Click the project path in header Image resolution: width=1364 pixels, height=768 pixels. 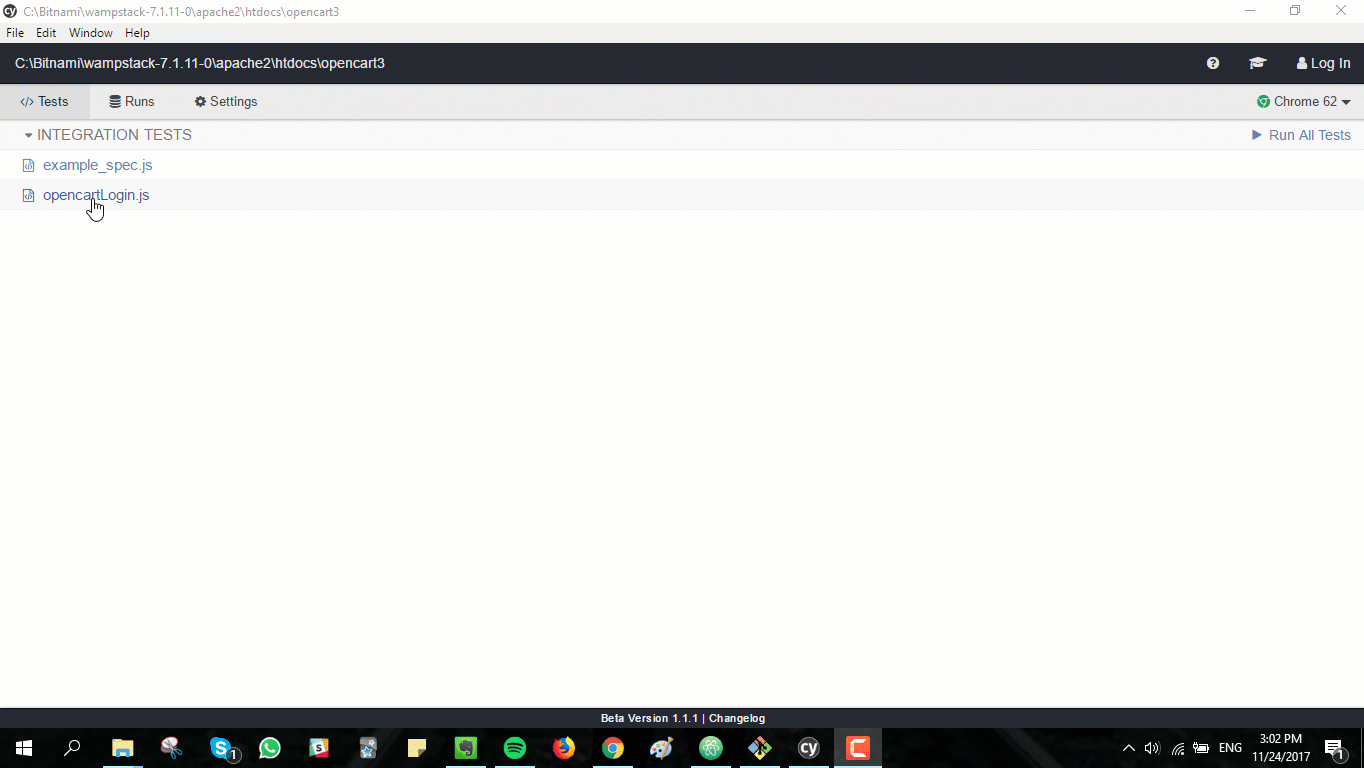click(200, 63)
